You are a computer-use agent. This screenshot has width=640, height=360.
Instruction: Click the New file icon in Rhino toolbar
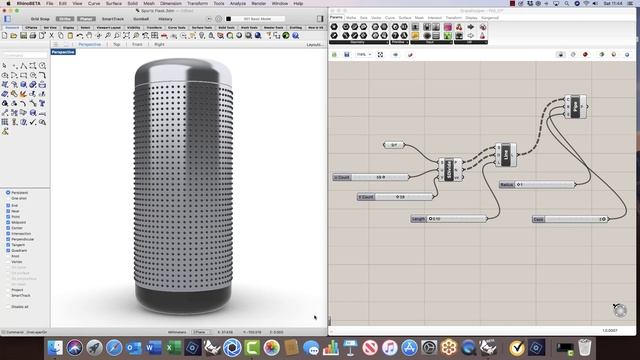[x=5, y=36]
